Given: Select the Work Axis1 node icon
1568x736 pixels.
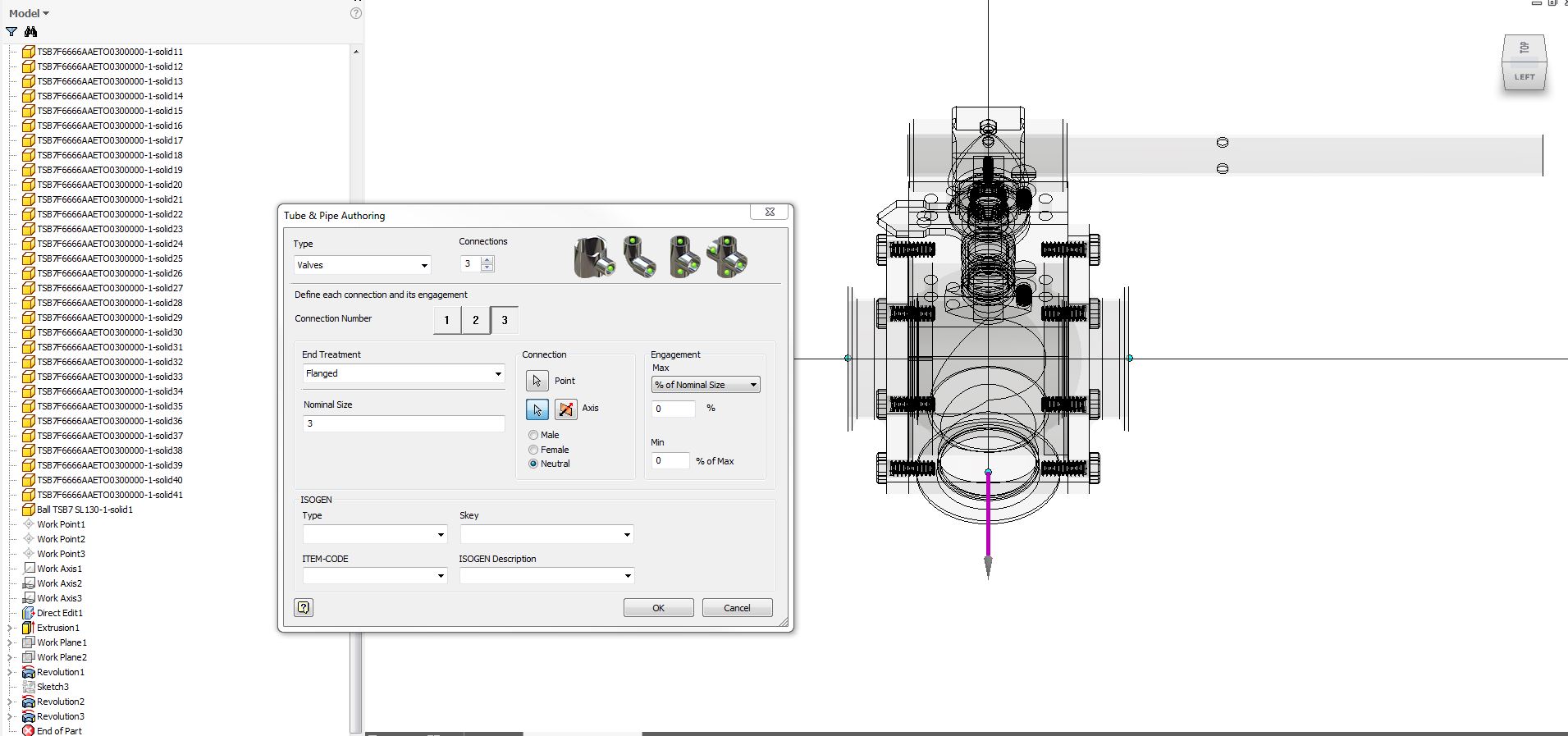Looking at the screenshot, I should click(29, 569).
